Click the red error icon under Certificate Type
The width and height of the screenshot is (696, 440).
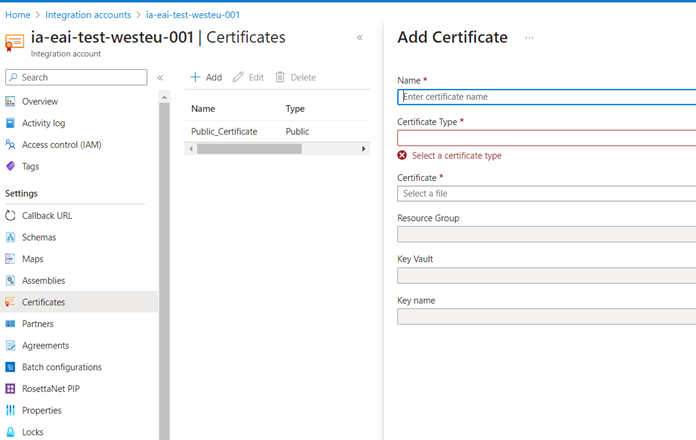pos(402,155)
